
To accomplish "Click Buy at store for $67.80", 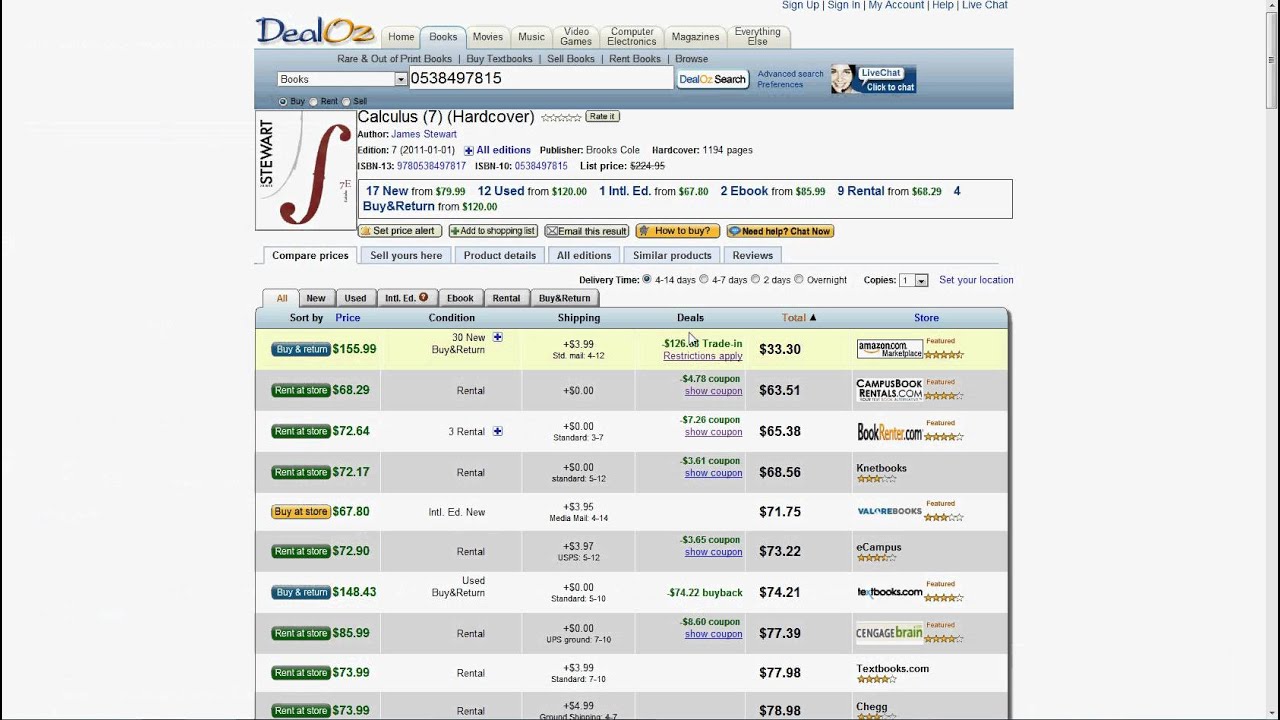I will point(301,512).
